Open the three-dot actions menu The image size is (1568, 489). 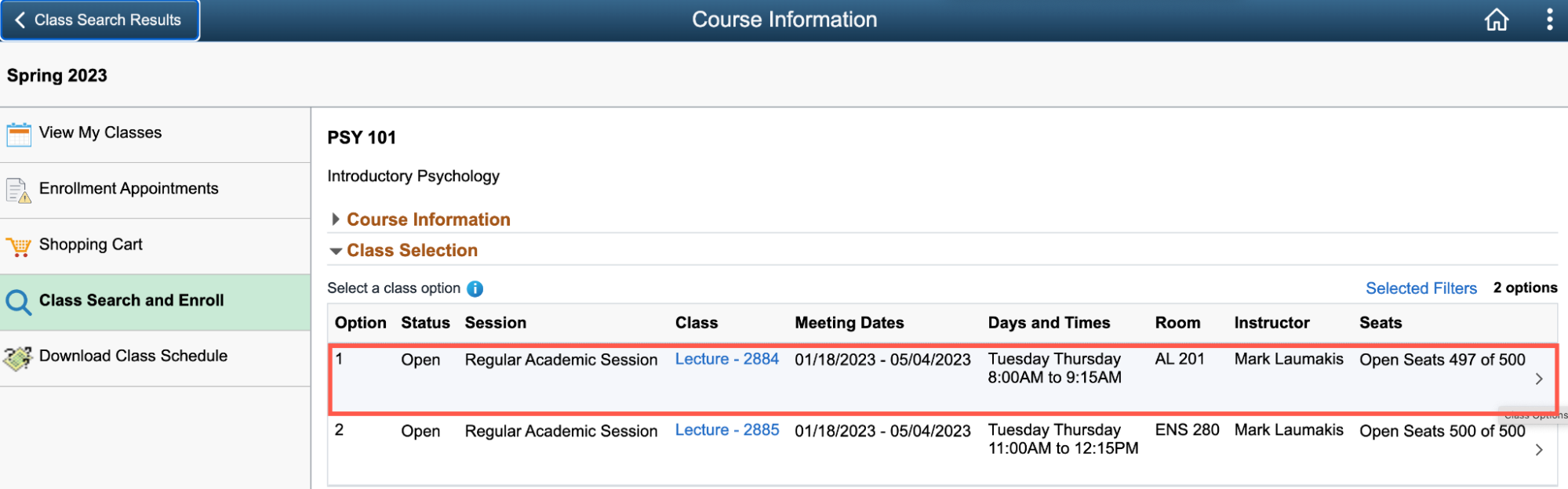click(x=1549, y=19)
